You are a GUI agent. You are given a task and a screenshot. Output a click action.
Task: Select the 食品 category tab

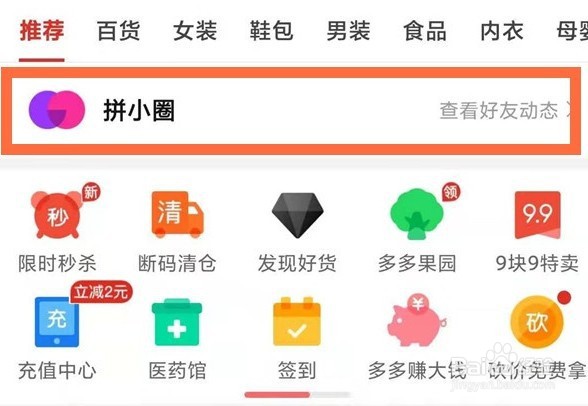tap(425, 31)
